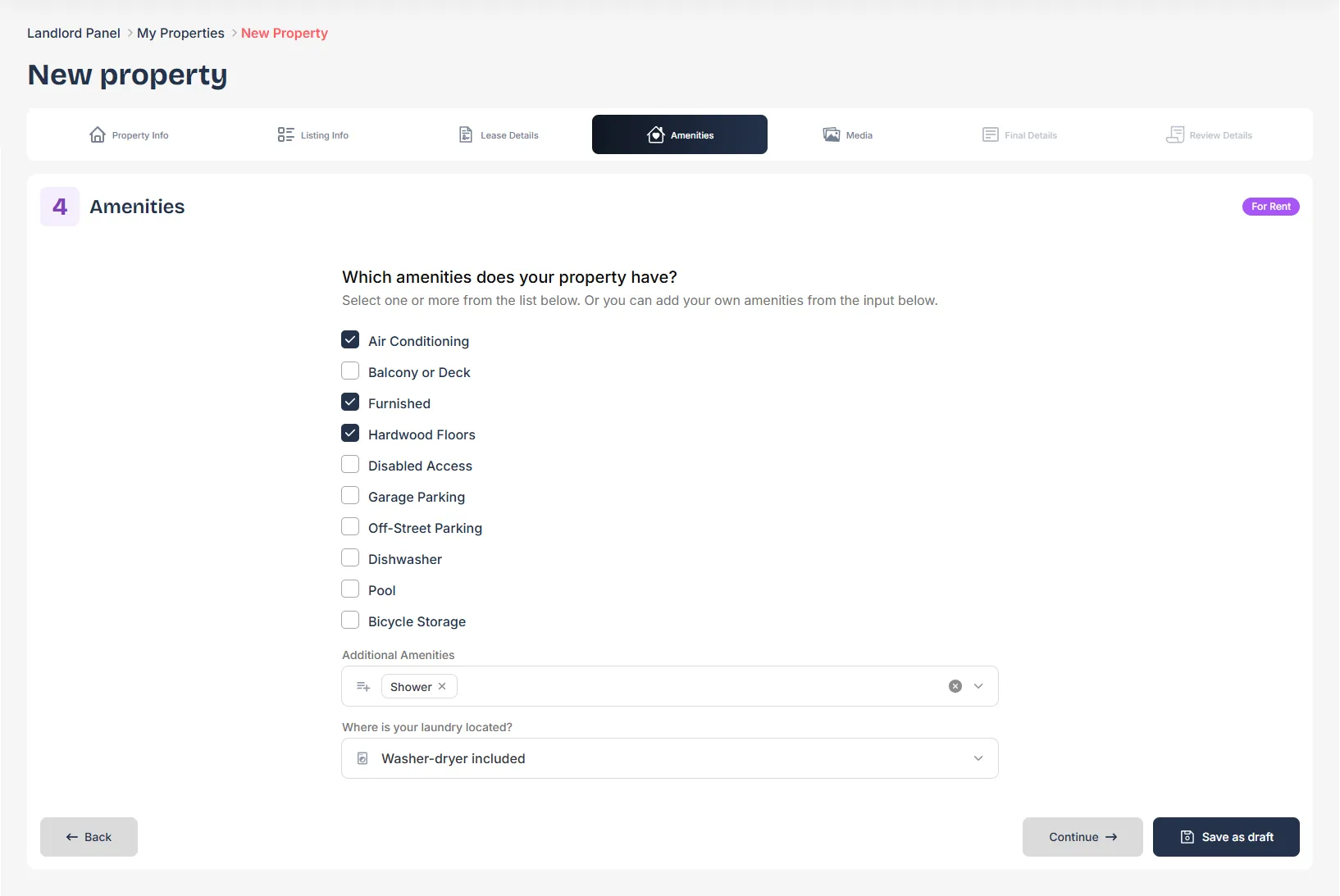Remove the Shower tag with its x icon
The width and height of the screenshot is (1340, 896).
pos(442,686)
